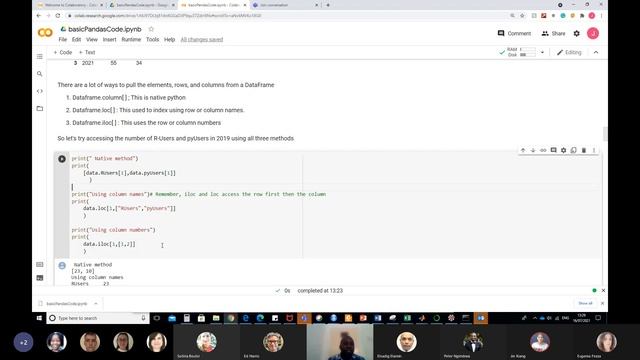Click the Comment button in header
640x360 pixels.
coord(514,33)
